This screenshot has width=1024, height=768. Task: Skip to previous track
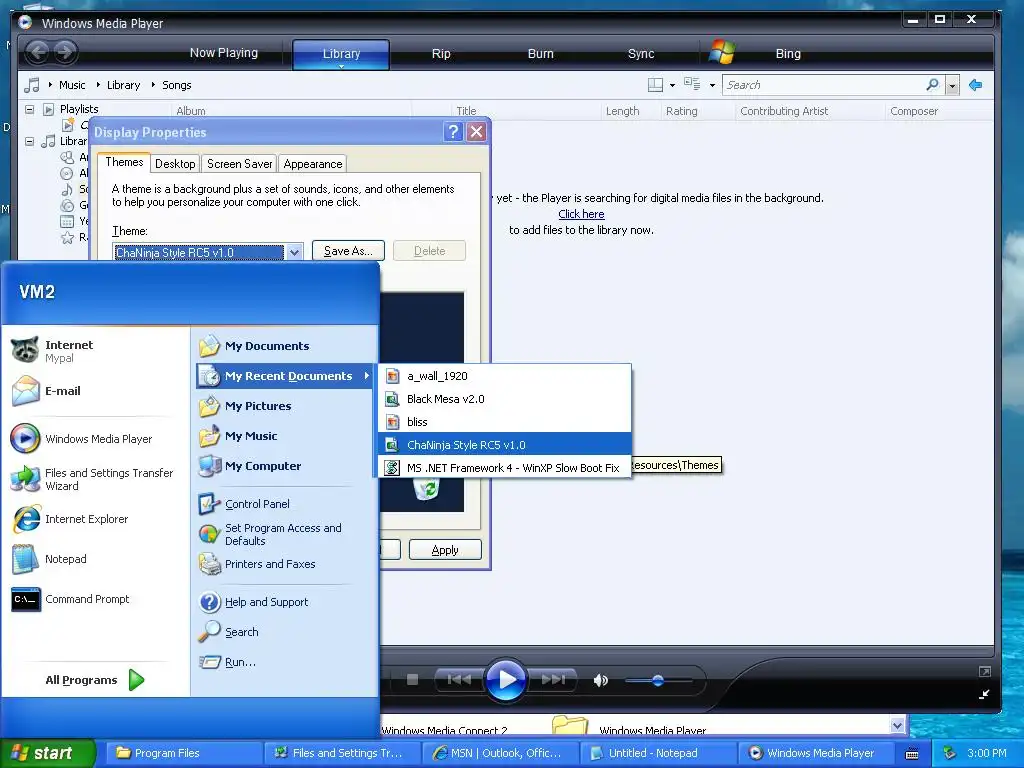(459, 680)
